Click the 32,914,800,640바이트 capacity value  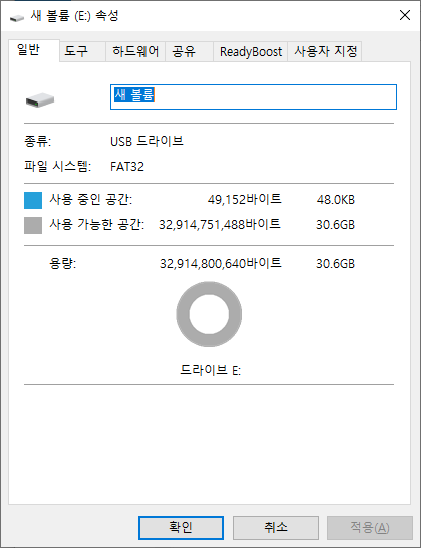tap(220, 263)
